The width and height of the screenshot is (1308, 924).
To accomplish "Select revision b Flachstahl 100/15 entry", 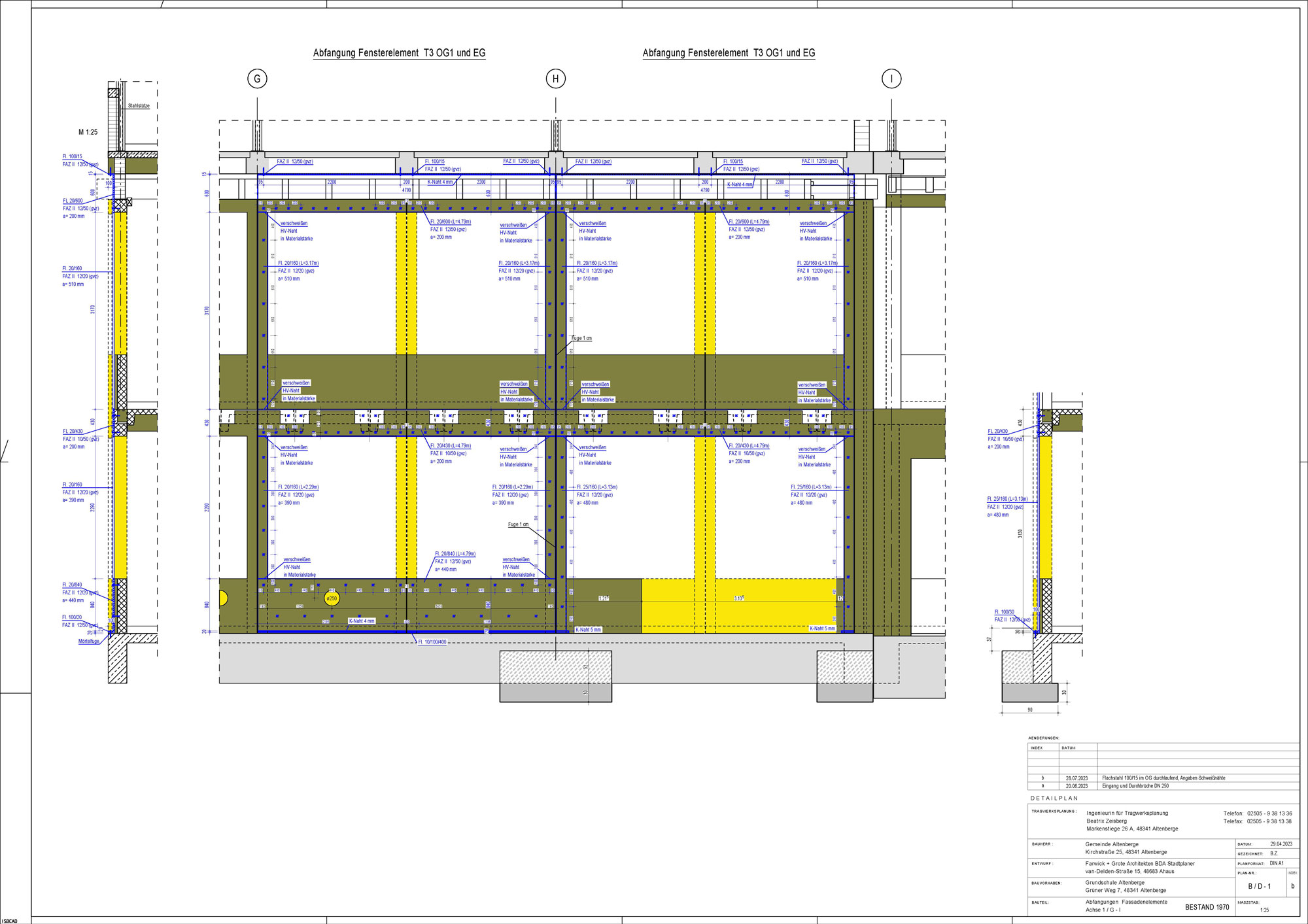I will click(x=1163, y=778).
